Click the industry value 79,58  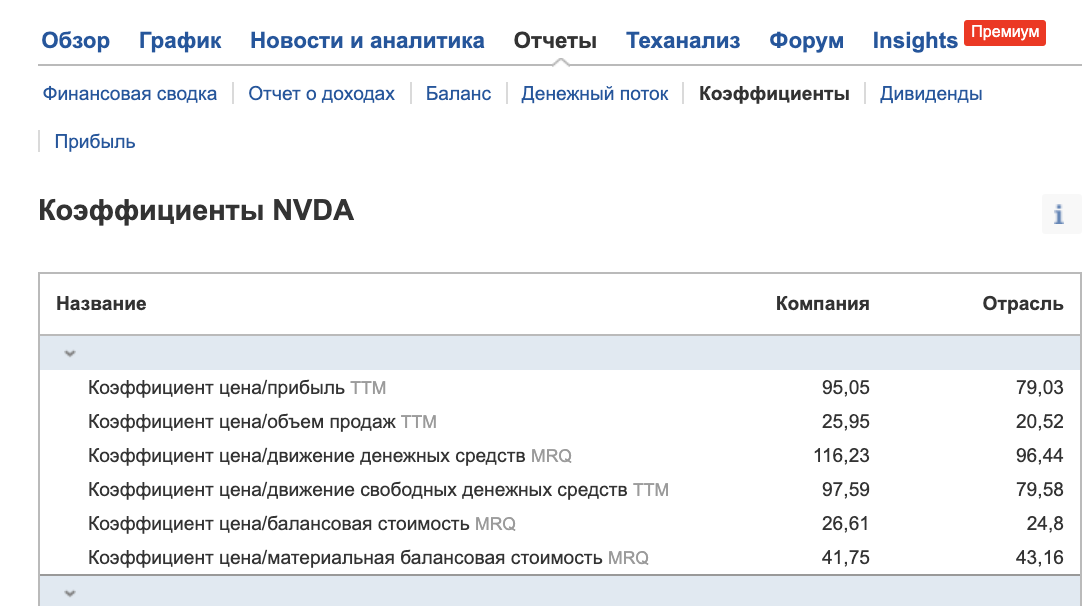1039,490
